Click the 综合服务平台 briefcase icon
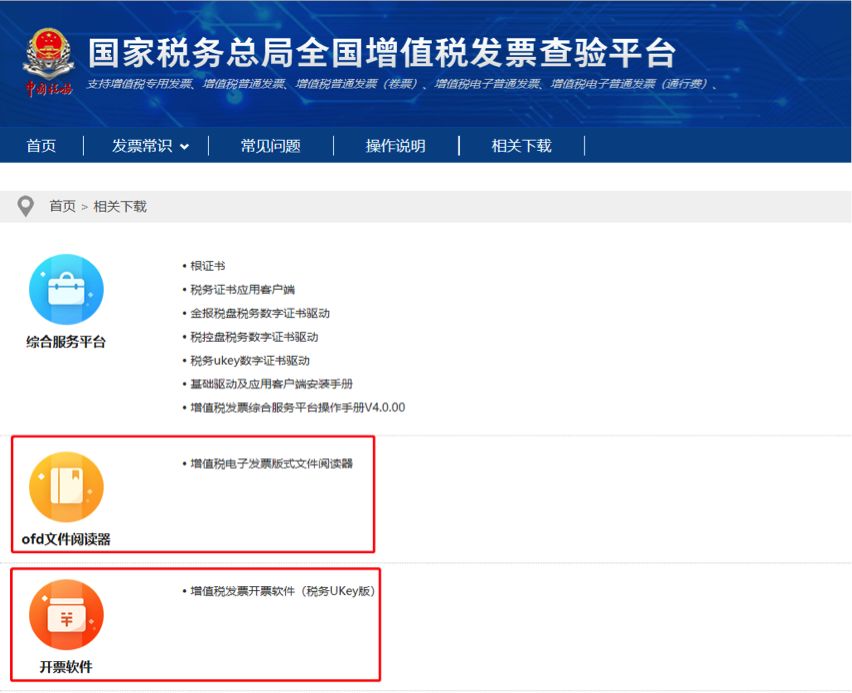This screenshot has height=693, width=852. tap(66, 289)
